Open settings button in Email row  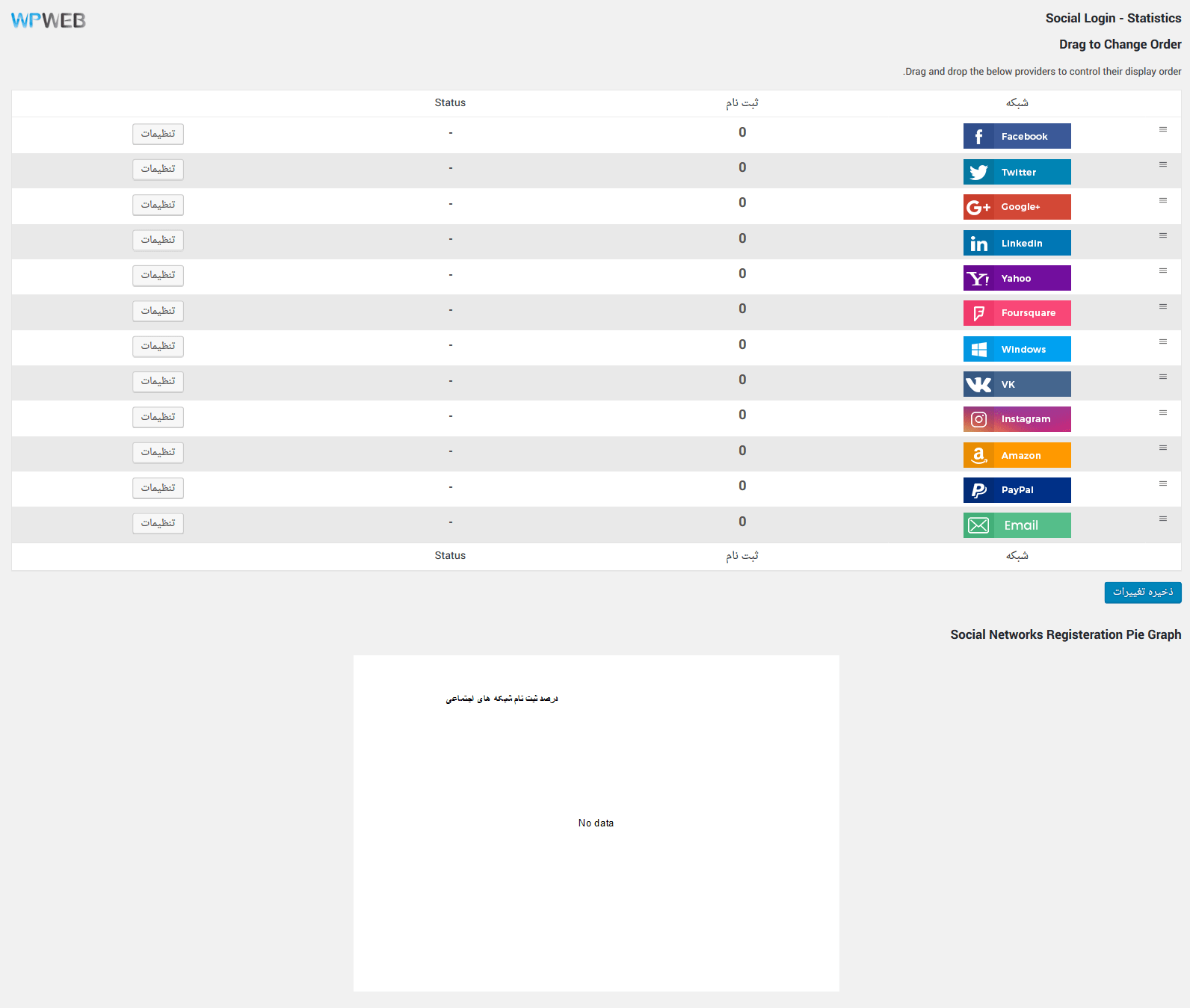158,523
